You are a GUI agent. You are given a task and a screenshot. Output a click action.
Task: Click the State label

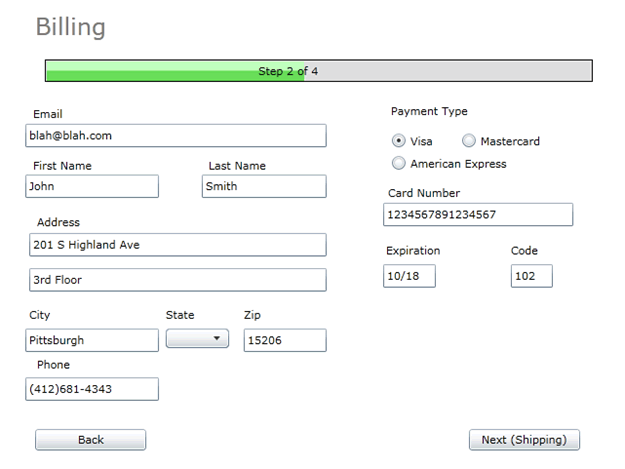click(x=180, y=315)
